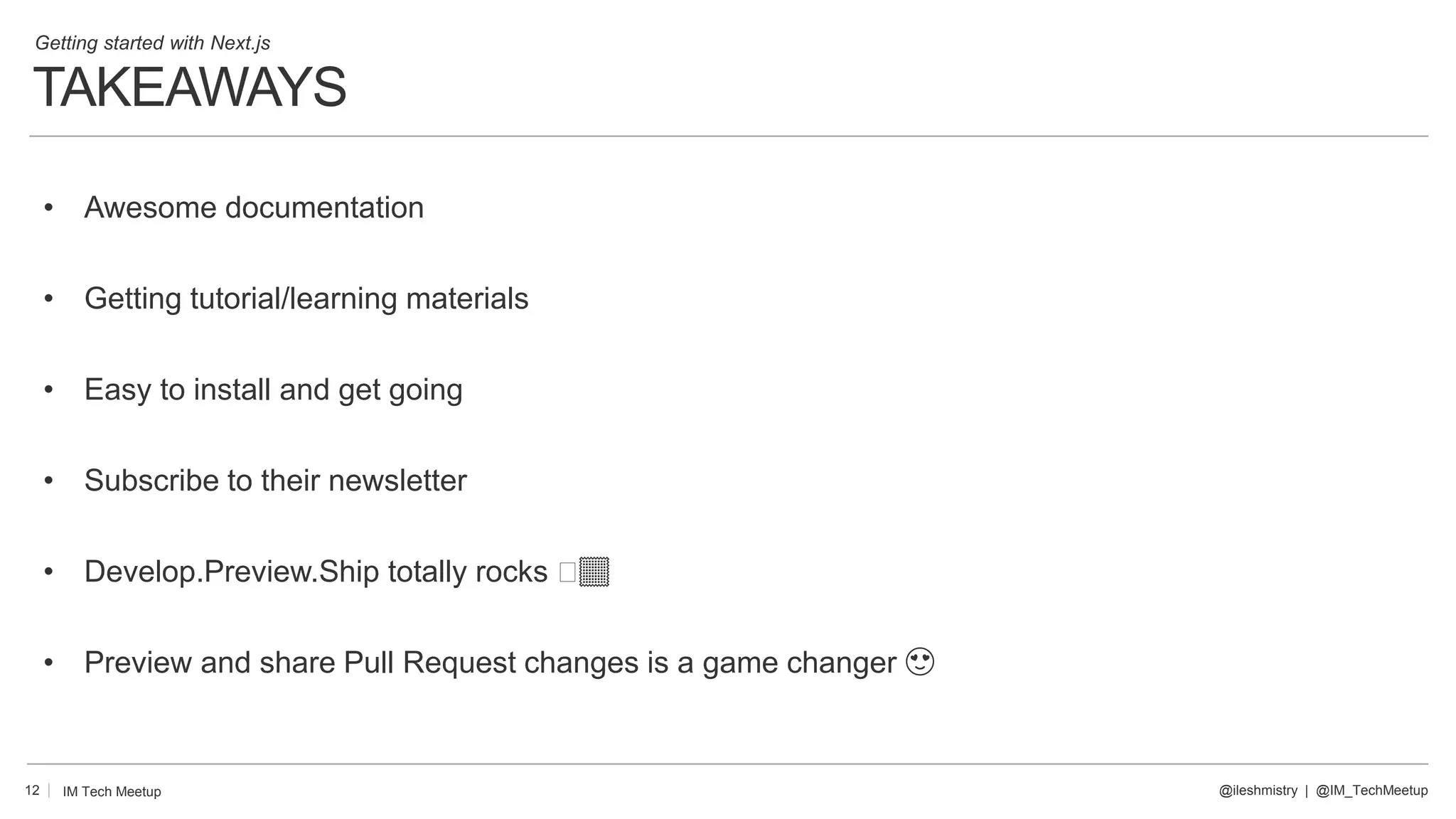Screen dimensions: 1456x819
Task: Click the checkered glyph after totally rocks
Action: point(594,572)
